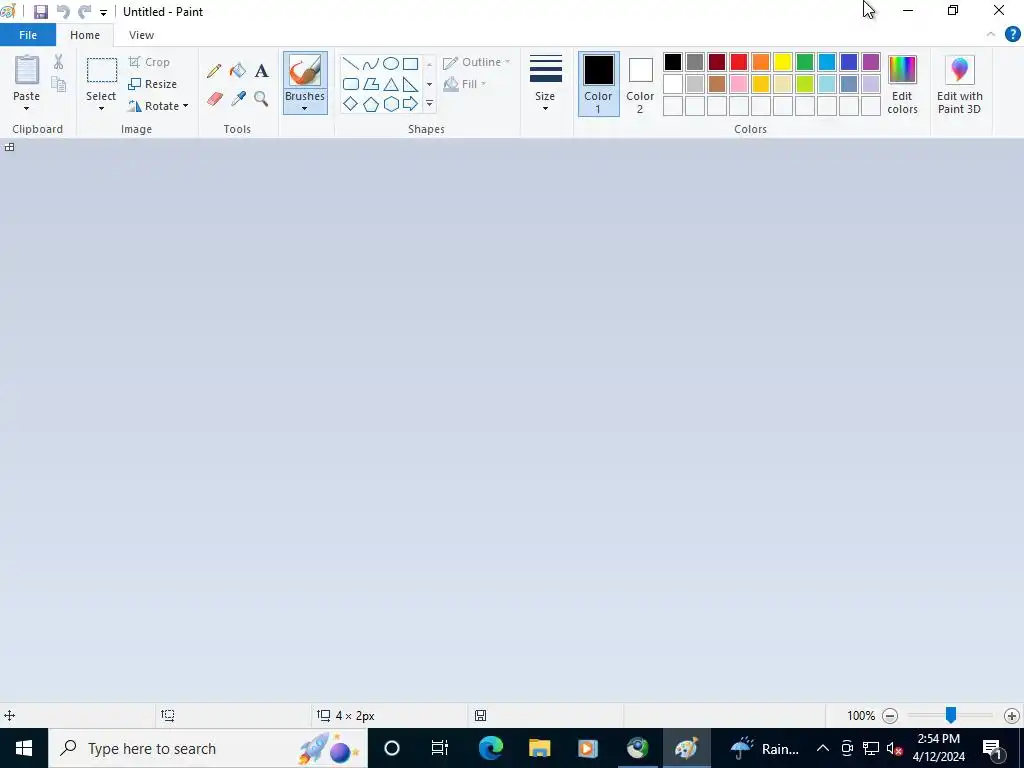
Task: Click the Redo arrow in title bar
Action: click(84, 12)
